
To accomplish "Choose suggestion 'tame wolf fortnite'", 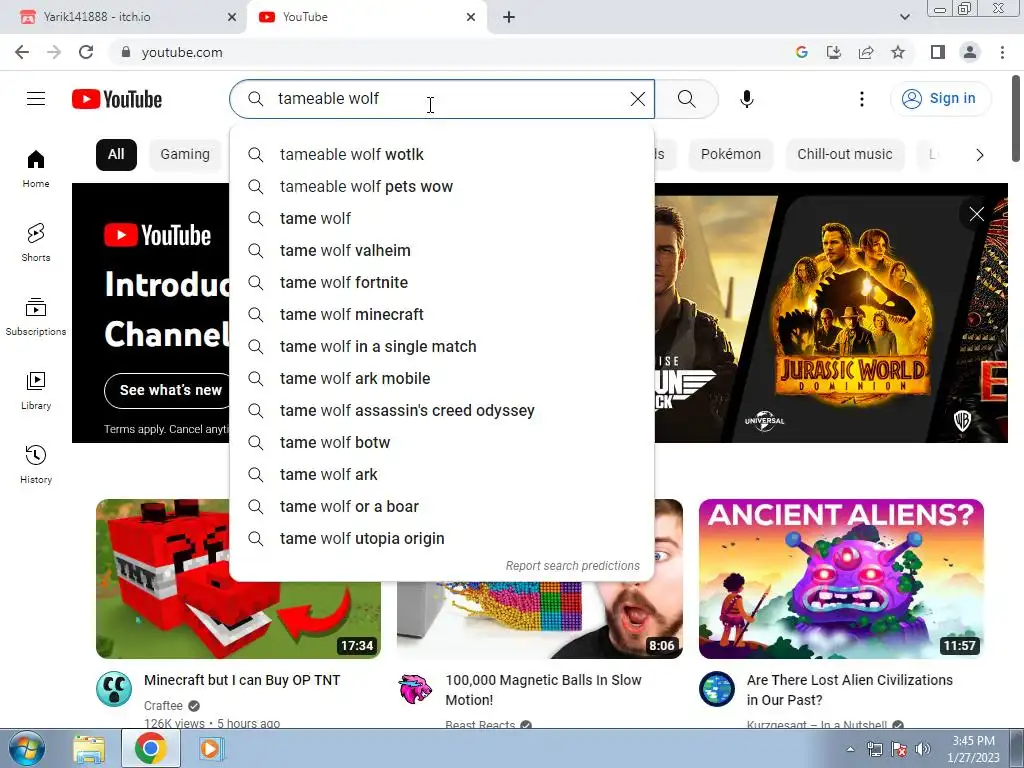I will pos(442,283).
